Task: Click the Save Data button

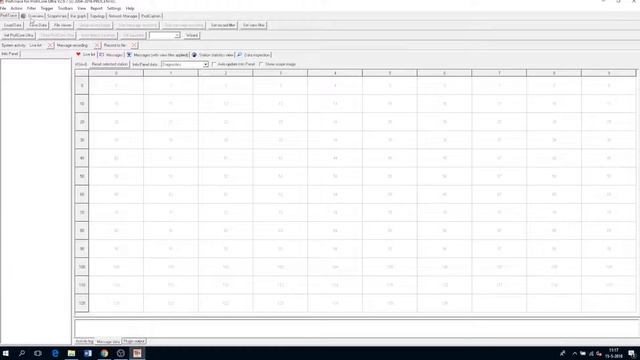Action: pos(38,25)
